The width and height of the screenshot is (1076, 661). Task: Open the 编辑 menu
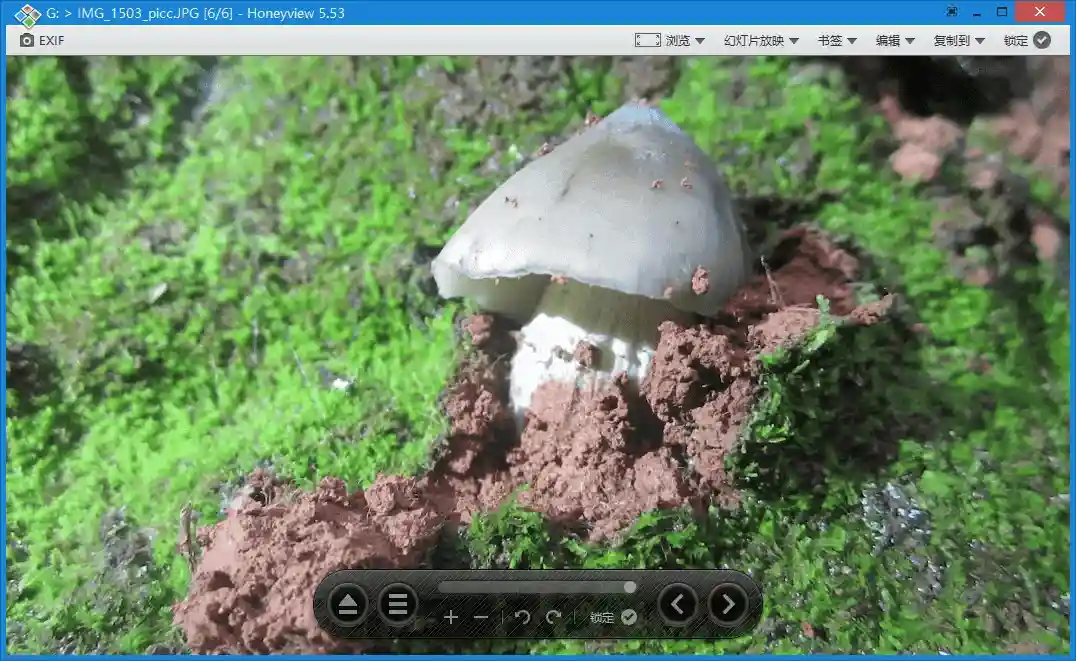pyautogui.click(x=896, y=40)
